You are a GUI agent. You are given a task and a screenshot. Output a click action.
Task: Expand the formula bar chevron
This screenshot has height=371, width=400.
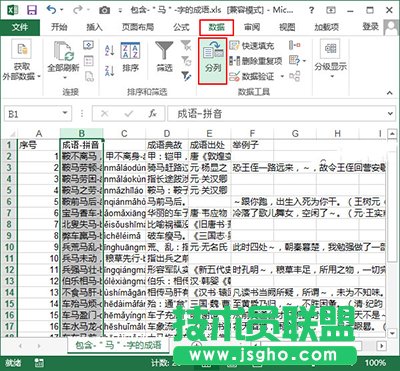(390, 114)
